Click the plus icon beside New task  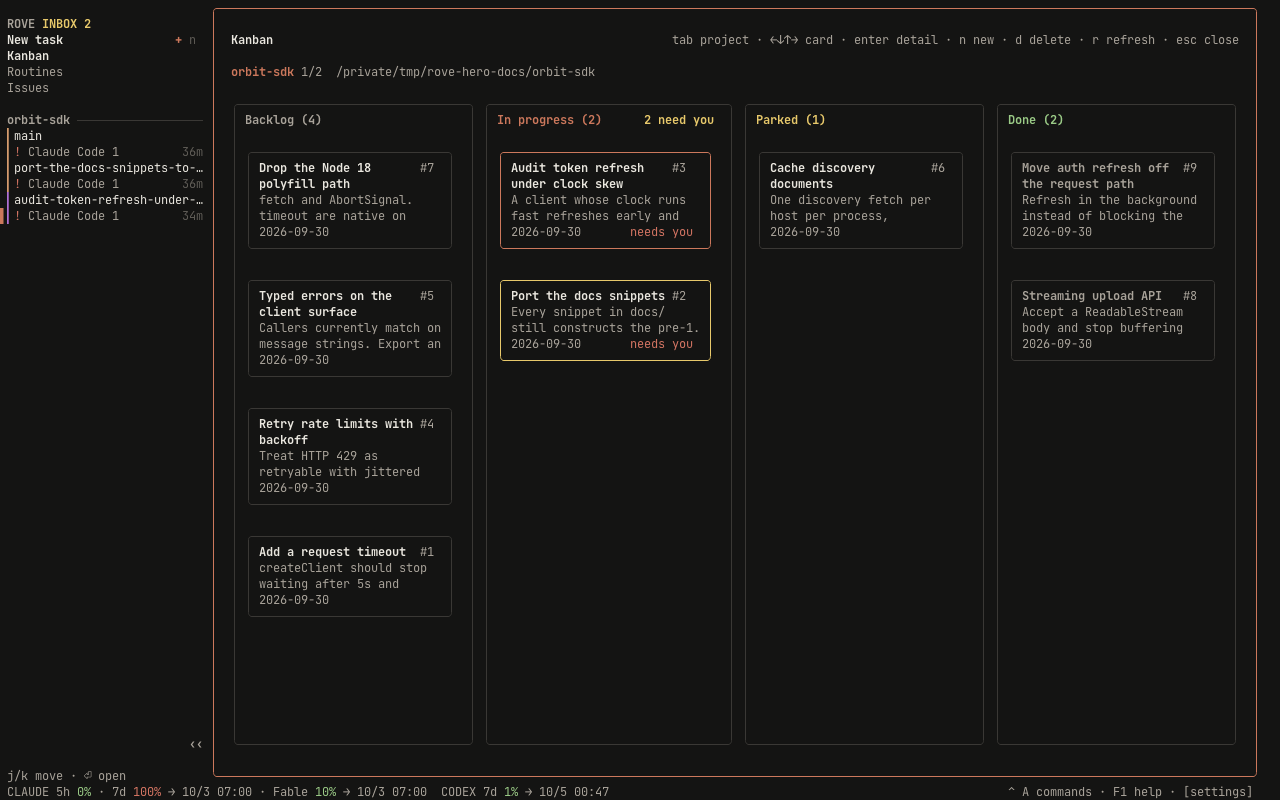click(178, 40)
